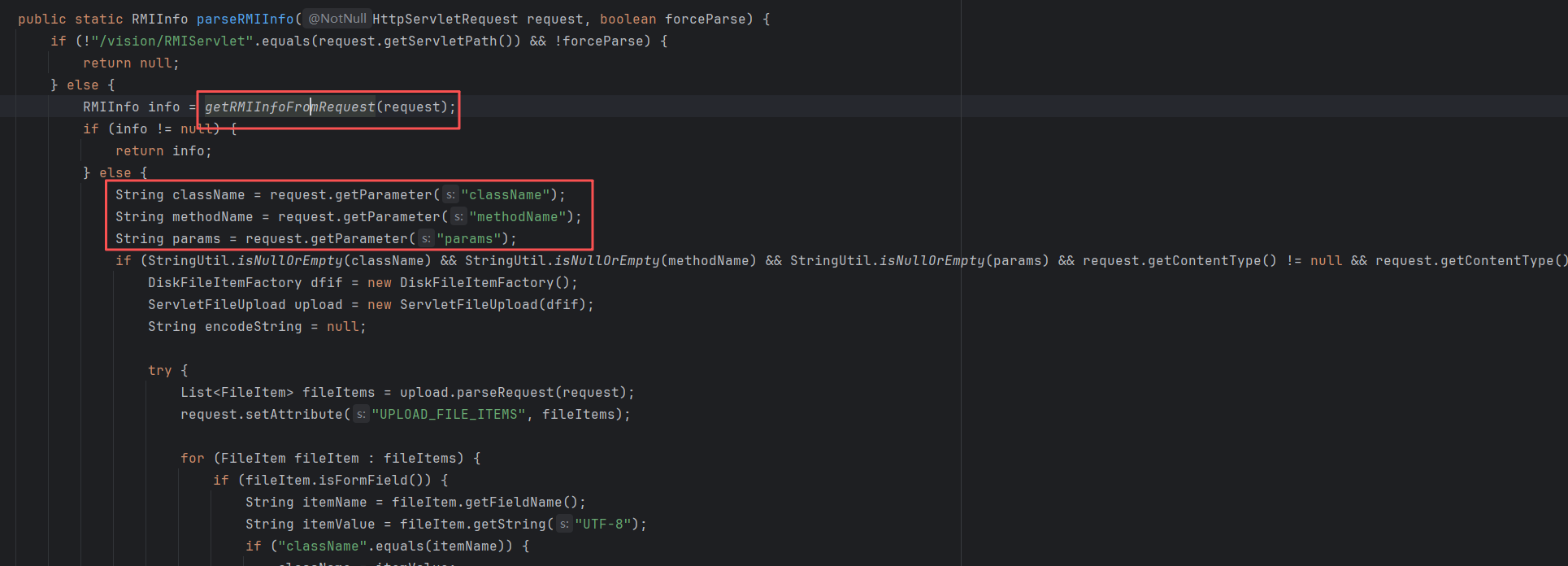The image size is (1568, 566).
Task: Click the return info statement
Action: 163,151
